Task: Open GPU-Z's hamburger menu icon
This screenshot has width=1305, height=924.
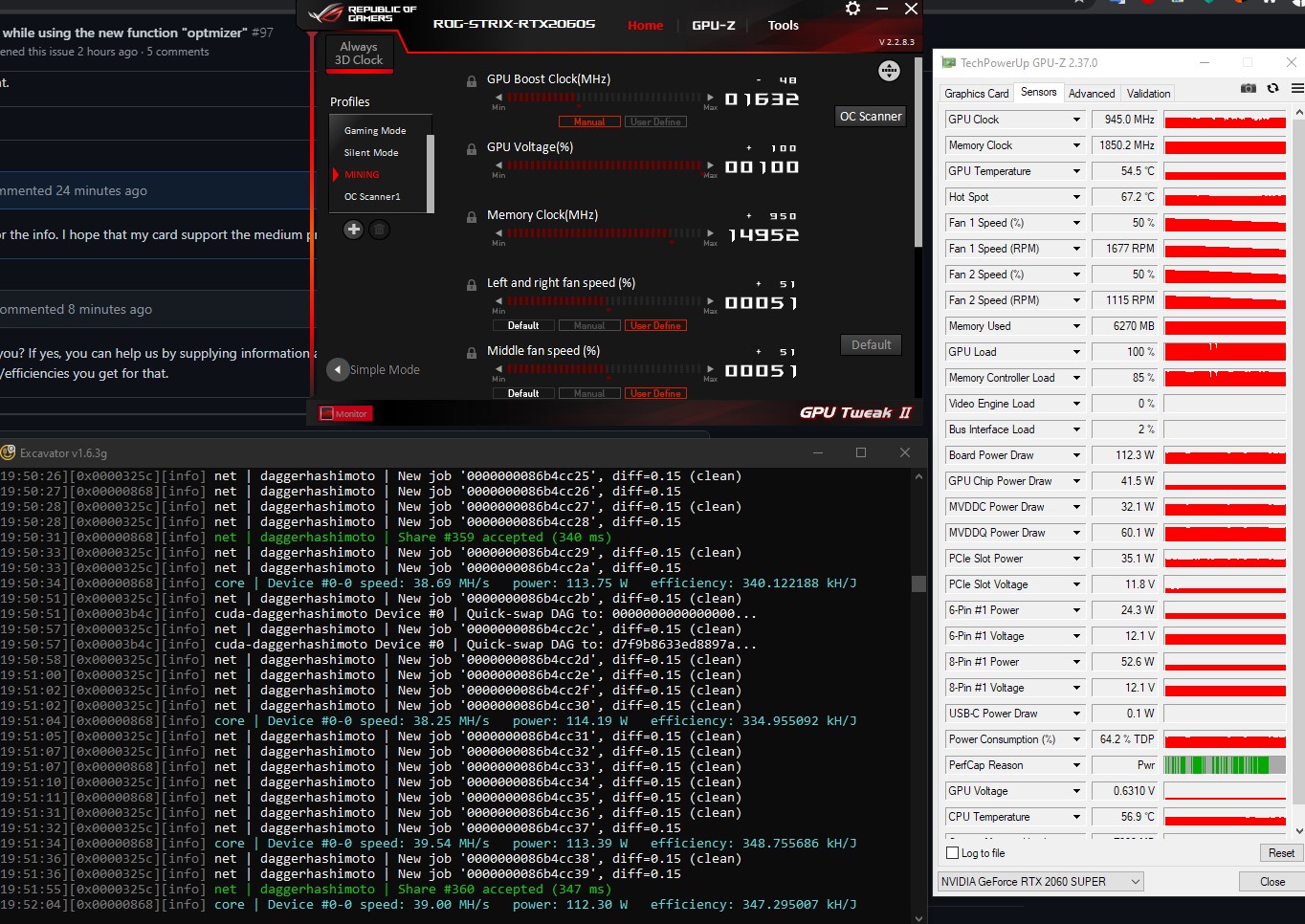Action: pos(1296,87)
